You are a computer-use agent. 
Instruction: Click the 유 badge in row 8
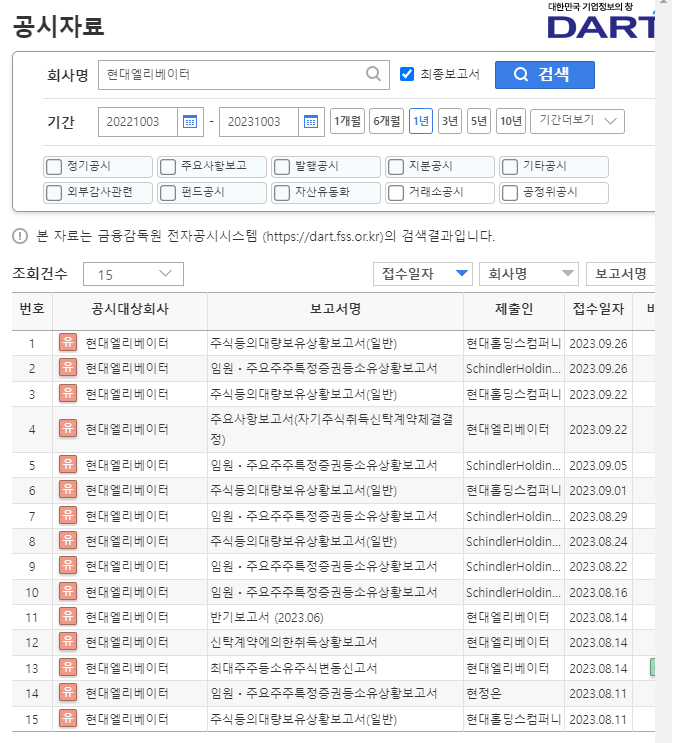coord(68,541)
